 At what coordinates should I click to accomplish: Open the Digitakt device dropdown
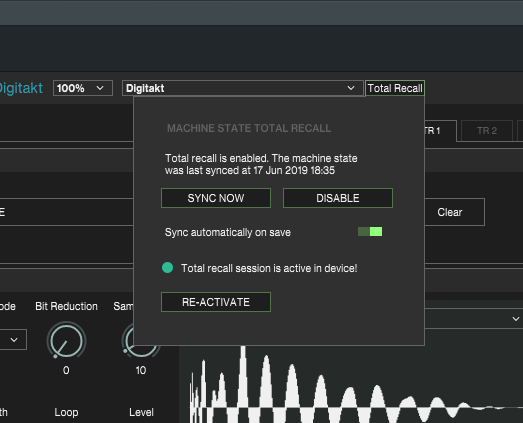(x=243, y=88)
